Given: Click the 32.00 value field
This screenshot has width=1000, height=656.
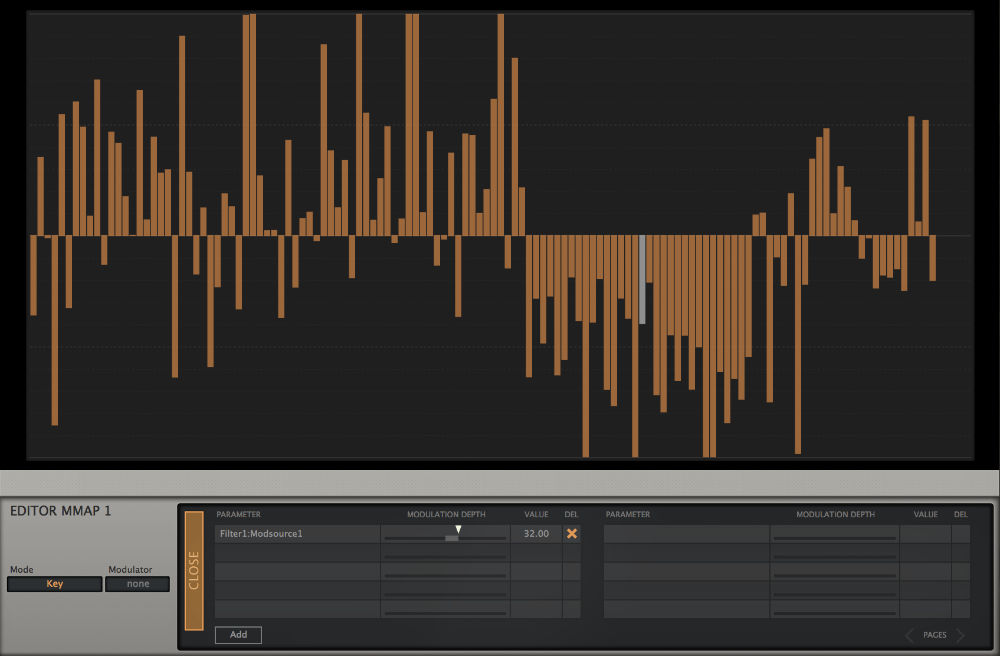Looking at the screenshot, I should (x=536, y=534).
